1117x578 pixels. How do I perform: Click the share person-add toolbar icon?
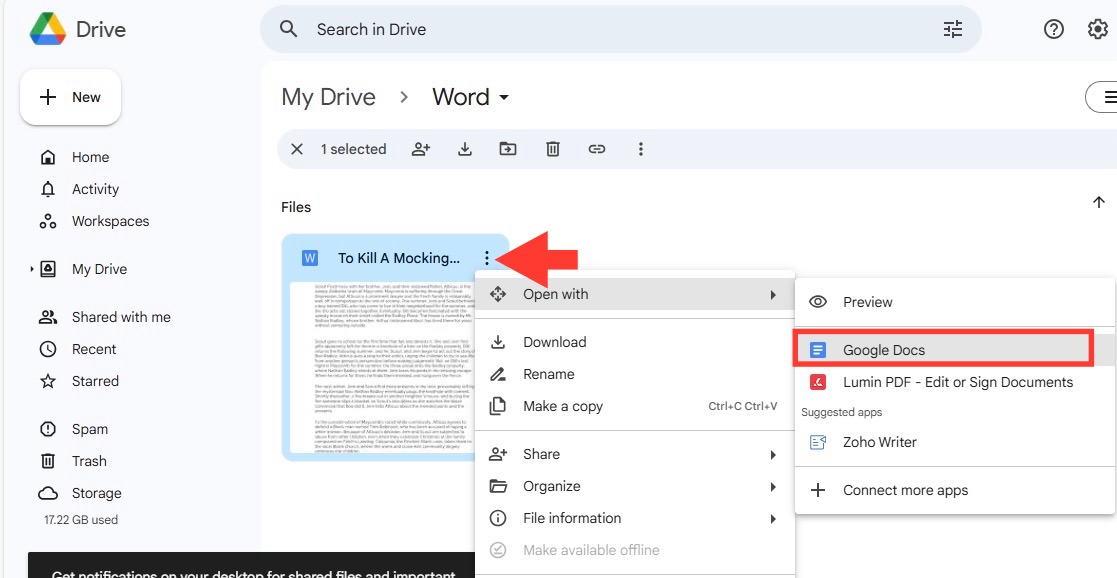click(x=421, y=149)
